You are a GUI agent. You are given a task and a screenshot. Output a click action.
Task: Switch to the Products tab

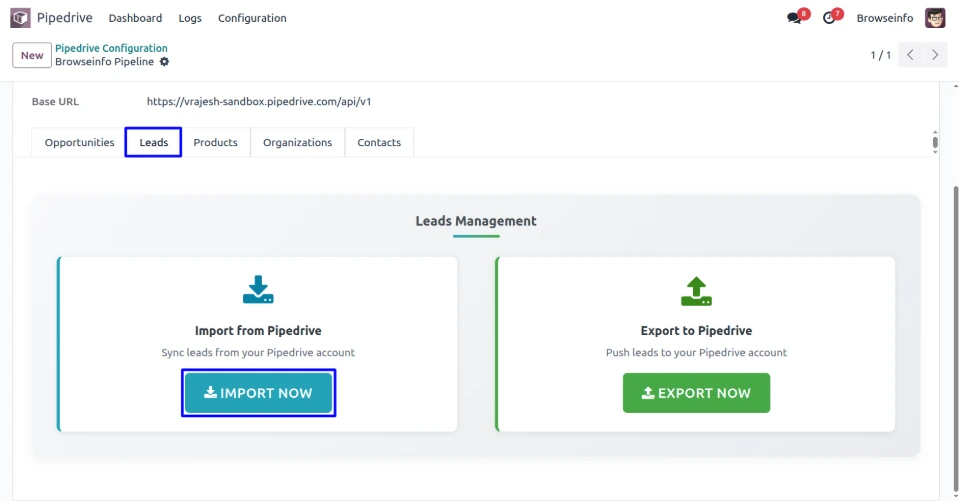215,143
